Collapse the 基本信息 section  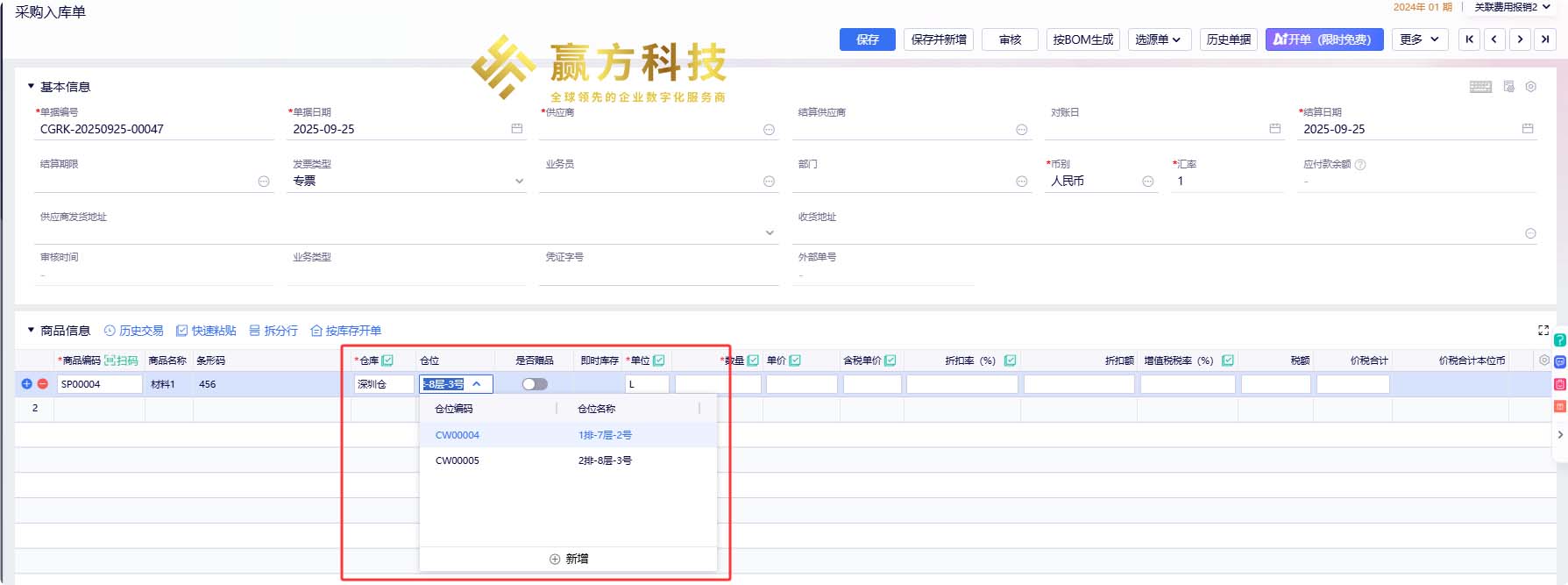click(31, 87)
